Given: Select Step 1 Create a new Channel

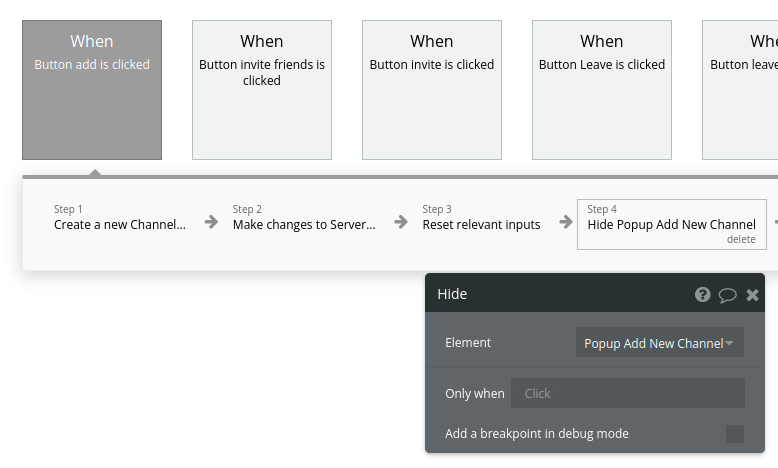Looking at the screenshot, I should coord(120,218).
